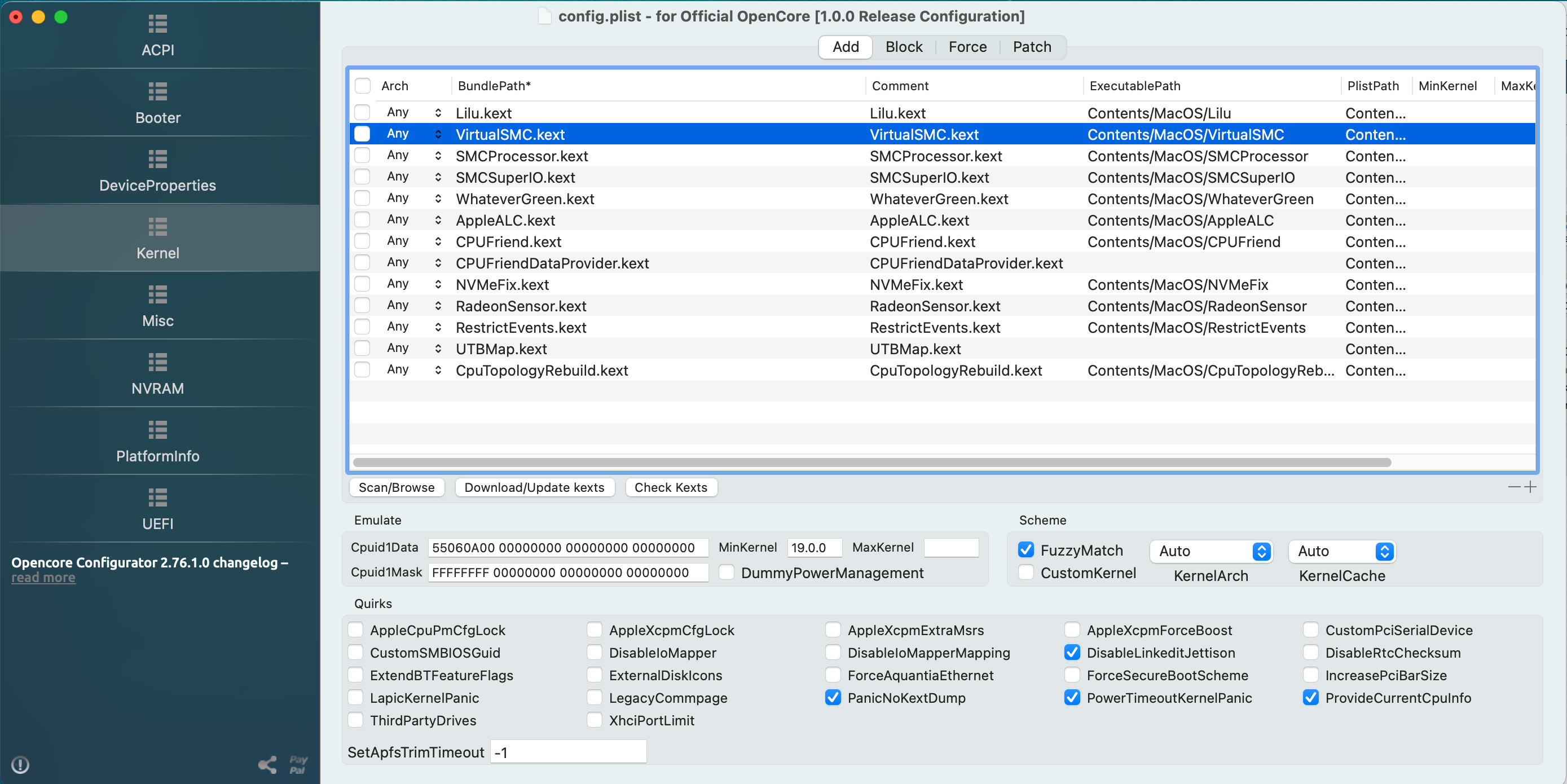Switch to the Patch tab
The image size is (1567, 784).
(x=1032, y=47)
